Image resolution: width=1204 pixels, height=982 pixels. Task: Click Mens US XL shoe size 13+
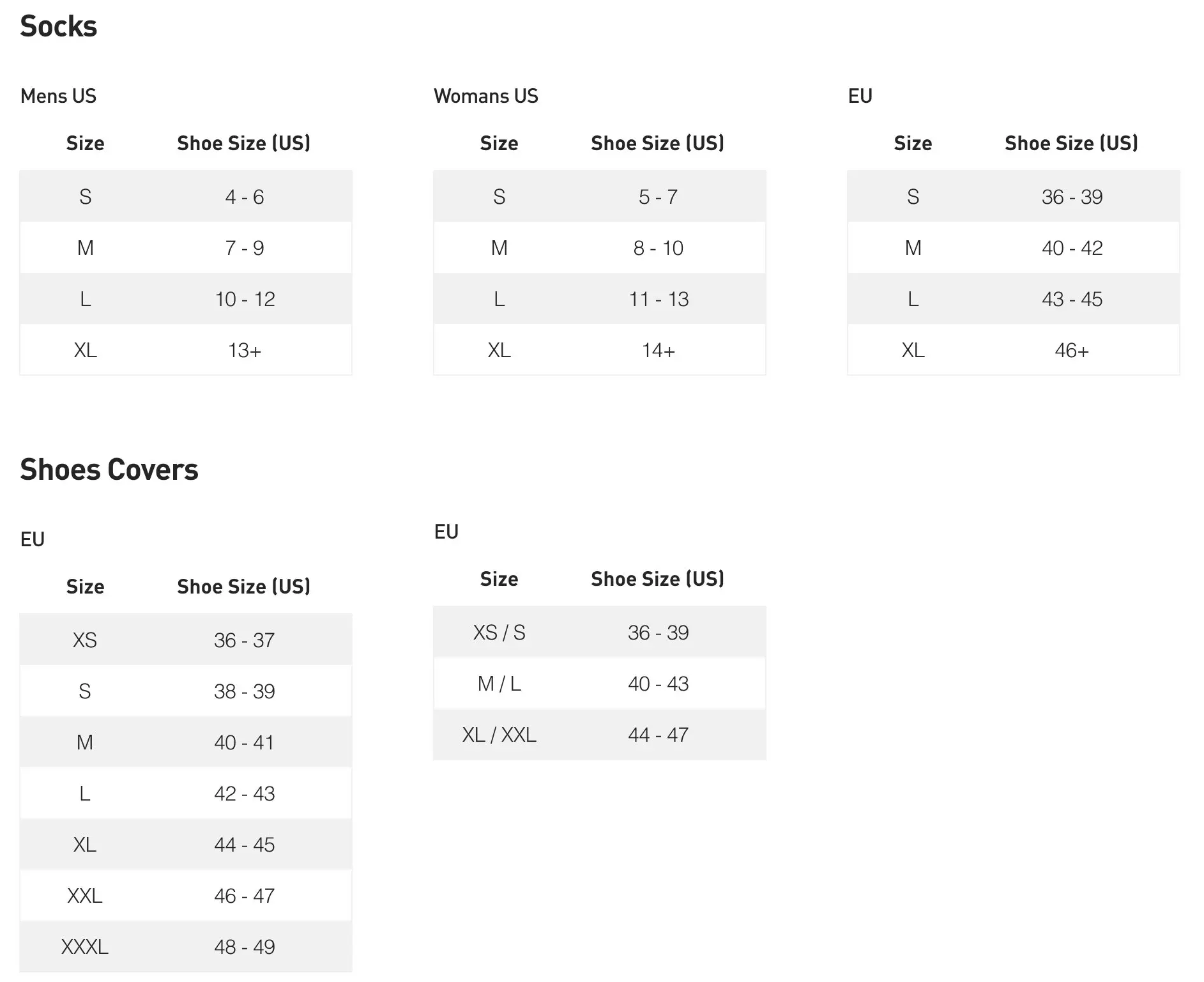(x=245, y=350)
